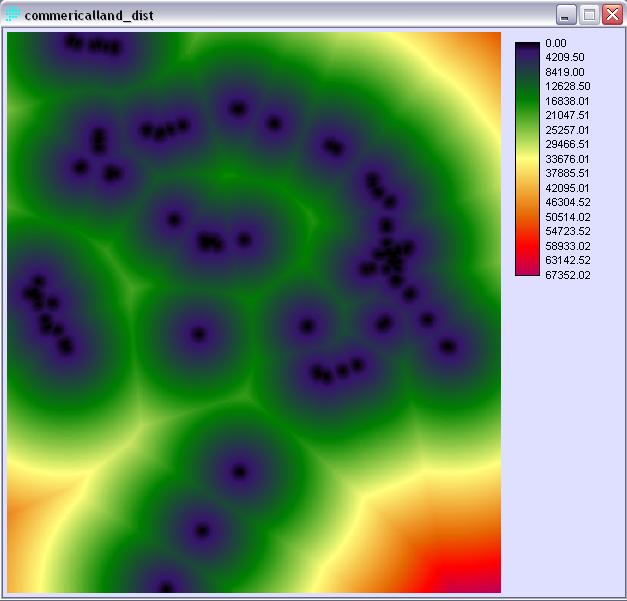
Task: Click the red segment of legend color bar
Action: pos(526,247)
